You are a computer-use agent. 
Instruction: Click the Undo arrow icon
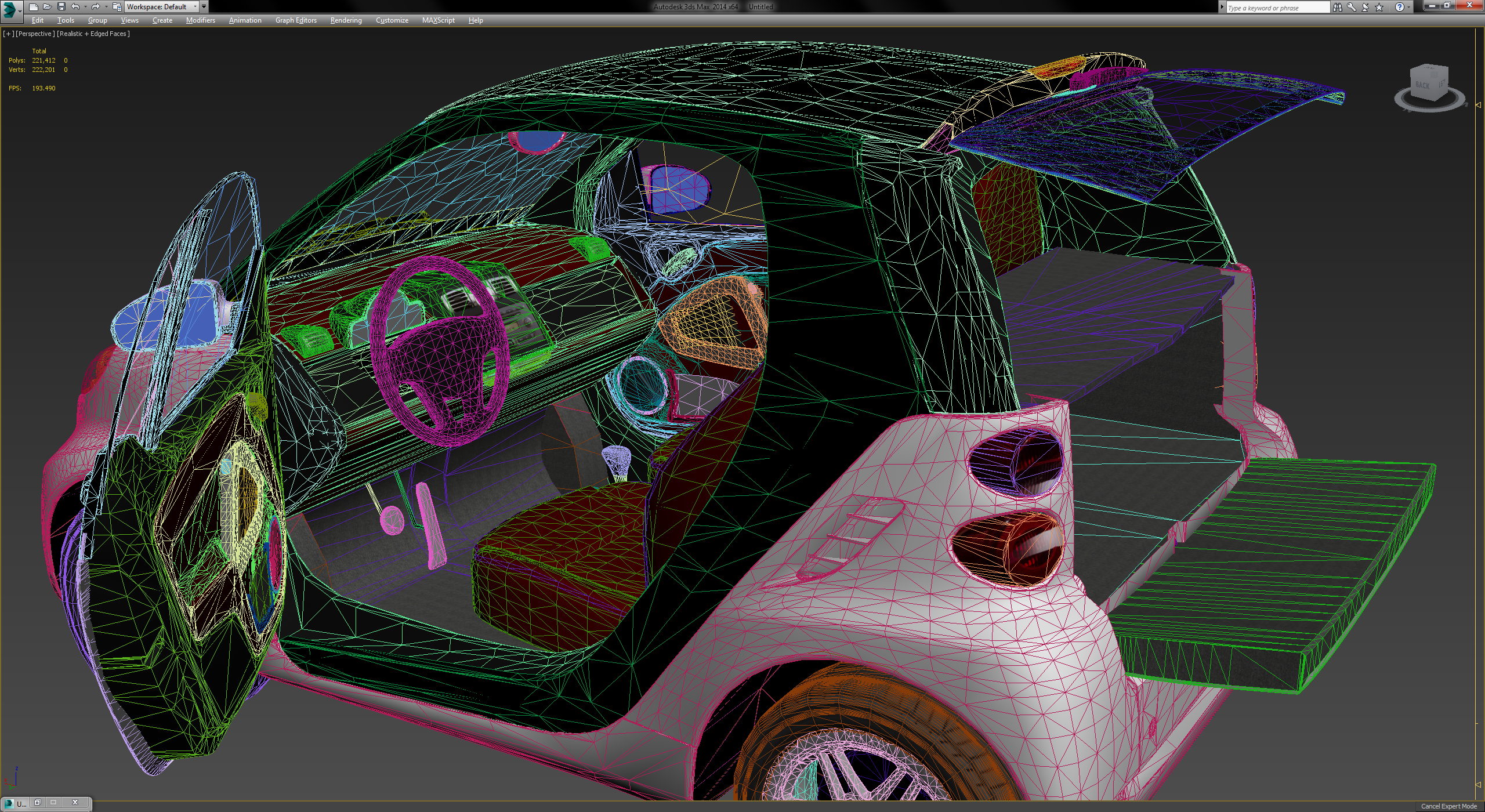point(75,7)
